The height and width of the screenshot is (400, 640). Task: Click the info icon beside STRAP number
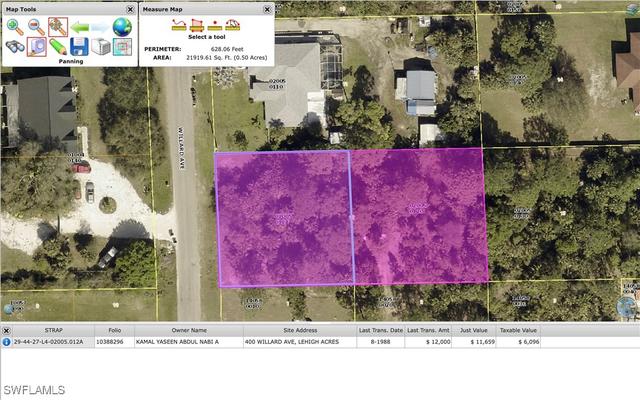7,342
